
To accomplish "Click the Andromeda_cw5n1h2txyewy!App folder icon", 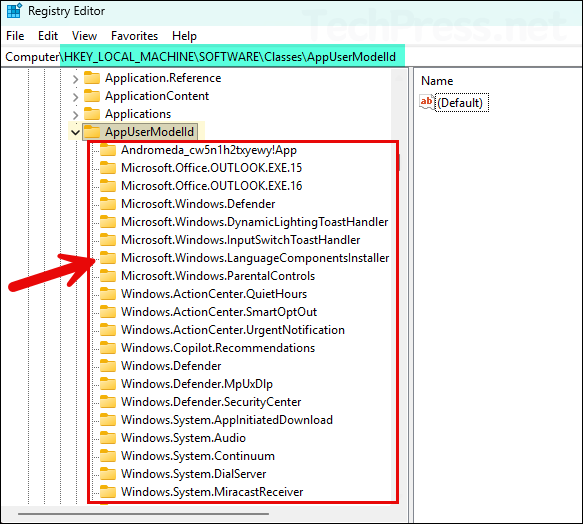I will pos(108,150).
